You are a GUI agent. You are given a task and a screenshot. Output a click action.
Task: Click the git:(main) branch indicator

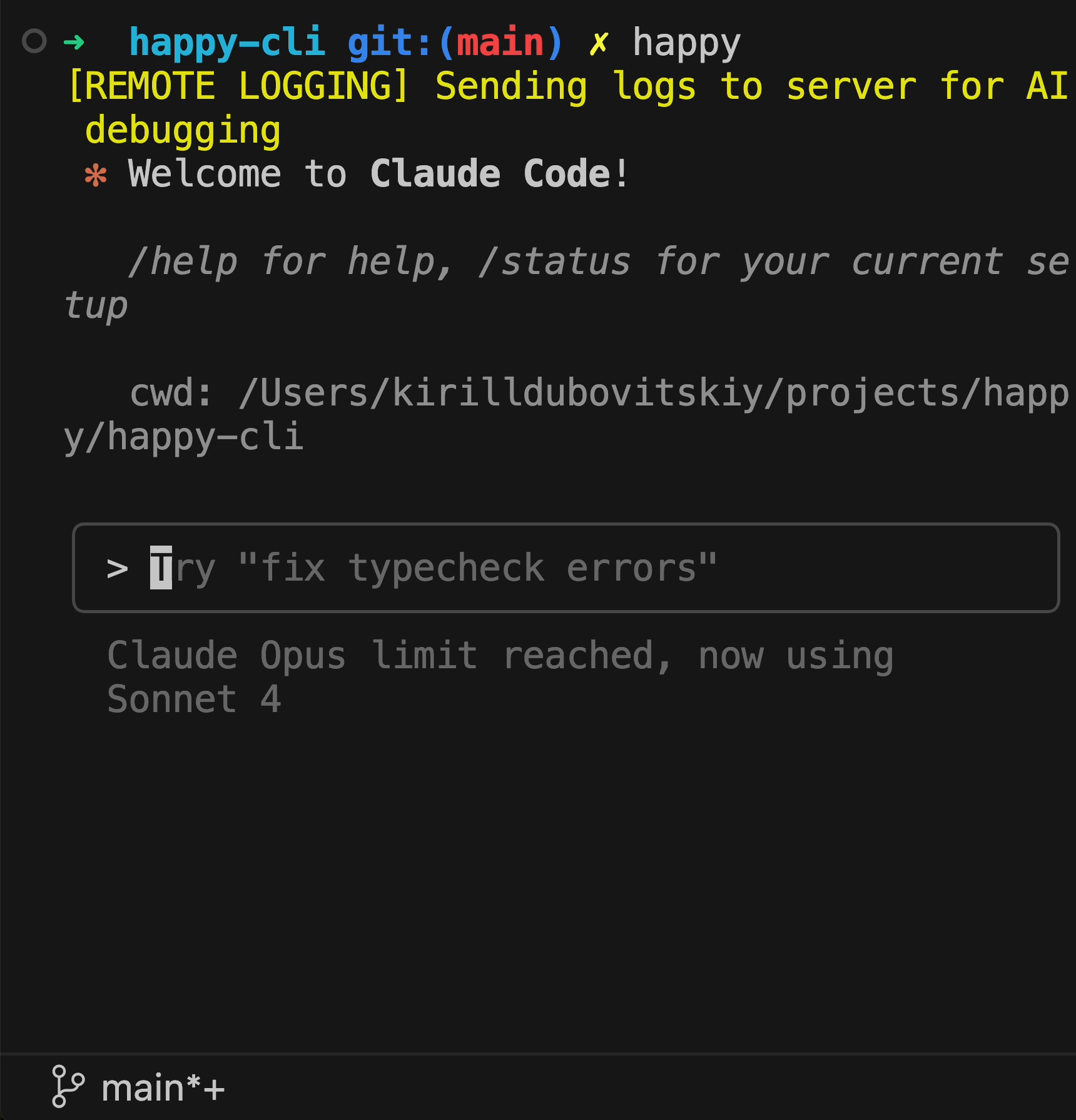[x=455, y=43]
